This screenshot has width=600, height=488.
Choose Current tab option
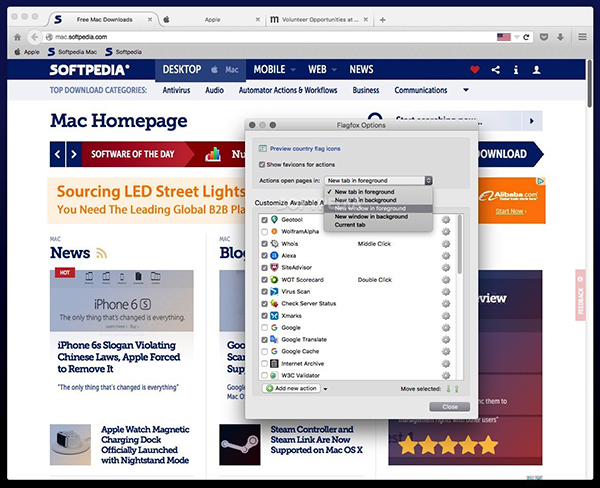(378, 225)
